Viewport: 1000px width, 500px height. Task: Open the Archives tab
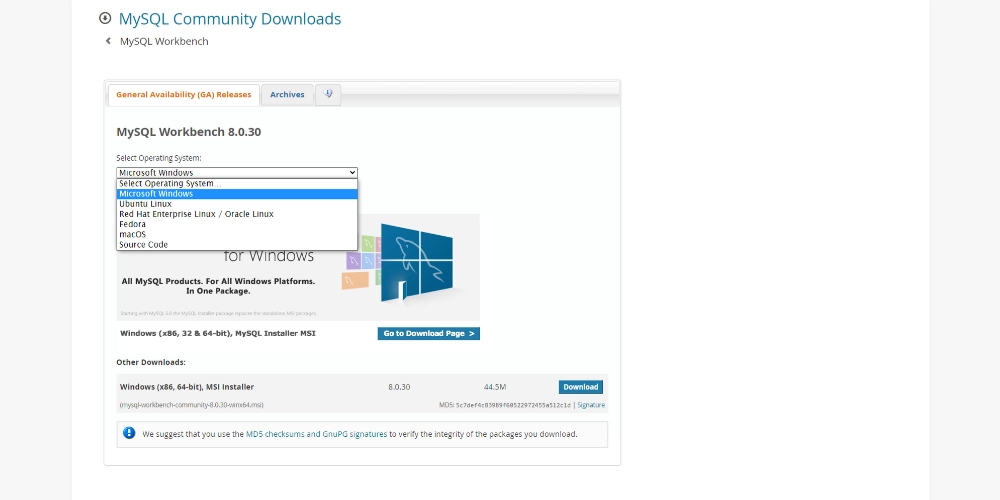point(287,94)
